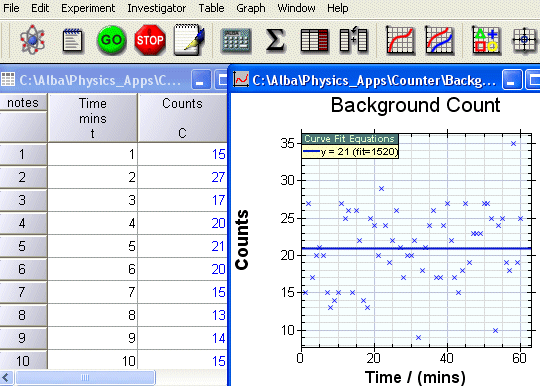540x386 pixels.
Task: Click the Time cell in row 4
Action: point(93,223)
